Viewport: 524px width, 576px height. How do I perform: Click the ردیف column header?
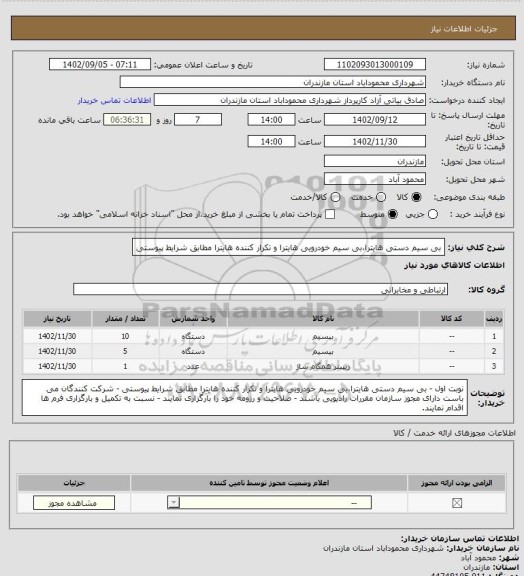494,319
